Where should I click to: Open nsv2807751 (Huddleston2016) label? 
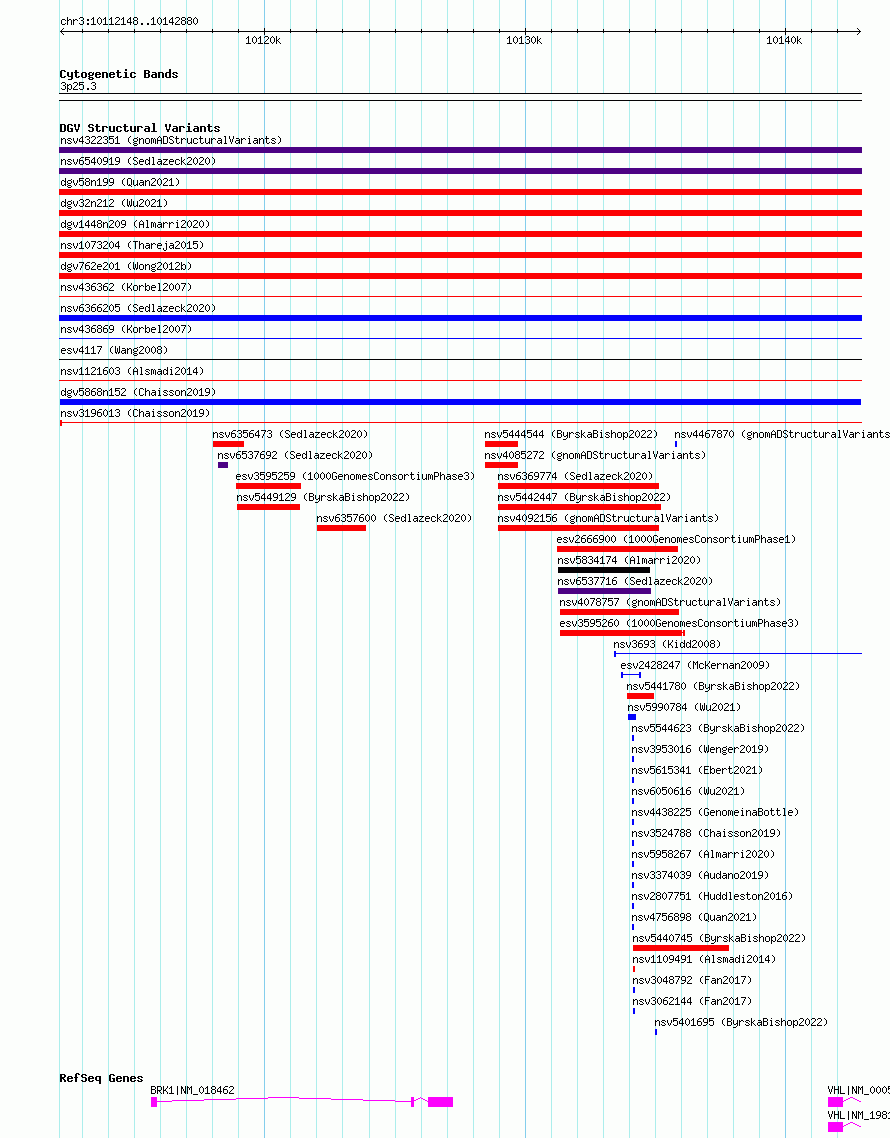click(x=712, y=898)
